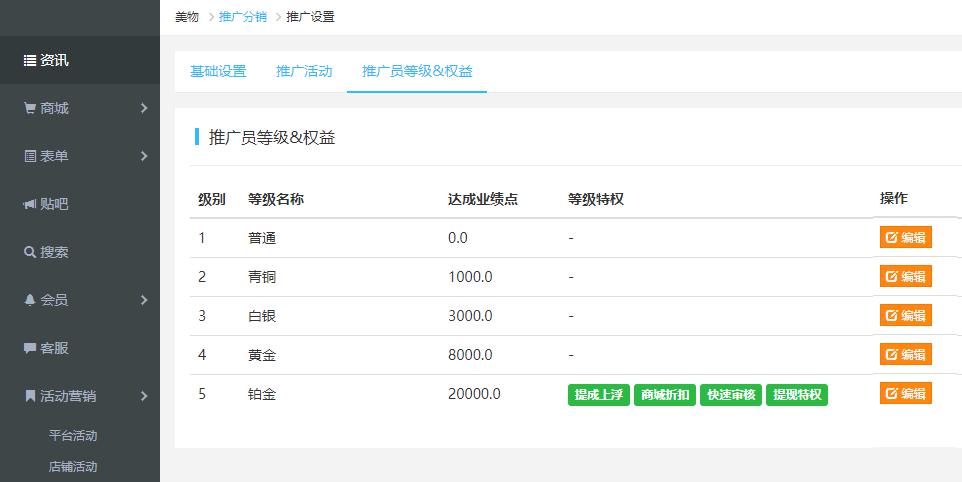Click the 资讯 list icon in sidebar
This screenshot has height=482, width=962.
coord(30,61)
